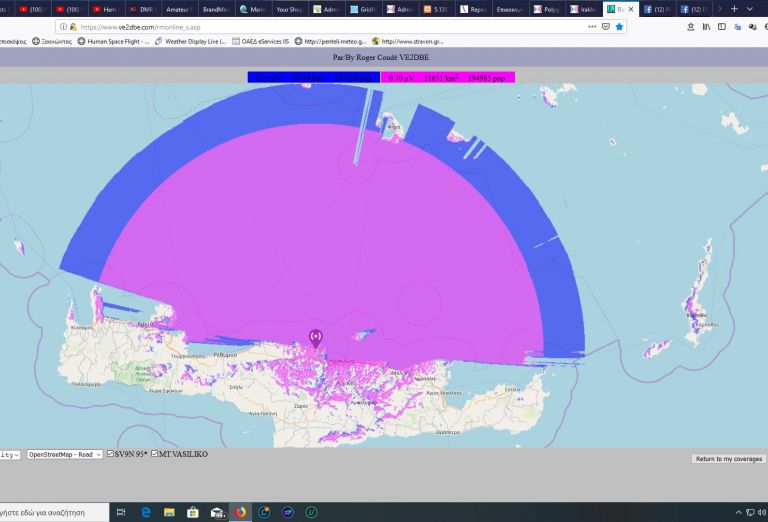Switch to the BrandMeister browser tab

click(217, 8)
